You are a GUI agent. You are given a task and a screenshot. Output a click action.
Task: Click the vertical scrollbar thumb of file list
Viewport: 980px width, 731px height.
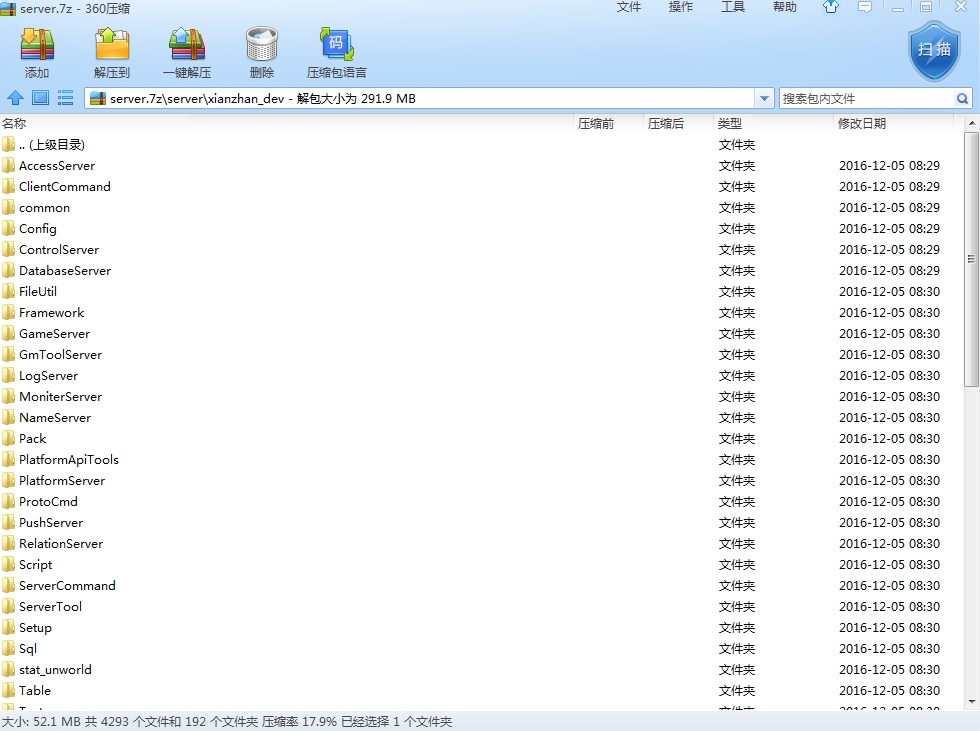pyautogui.click(x=971, y=260)
